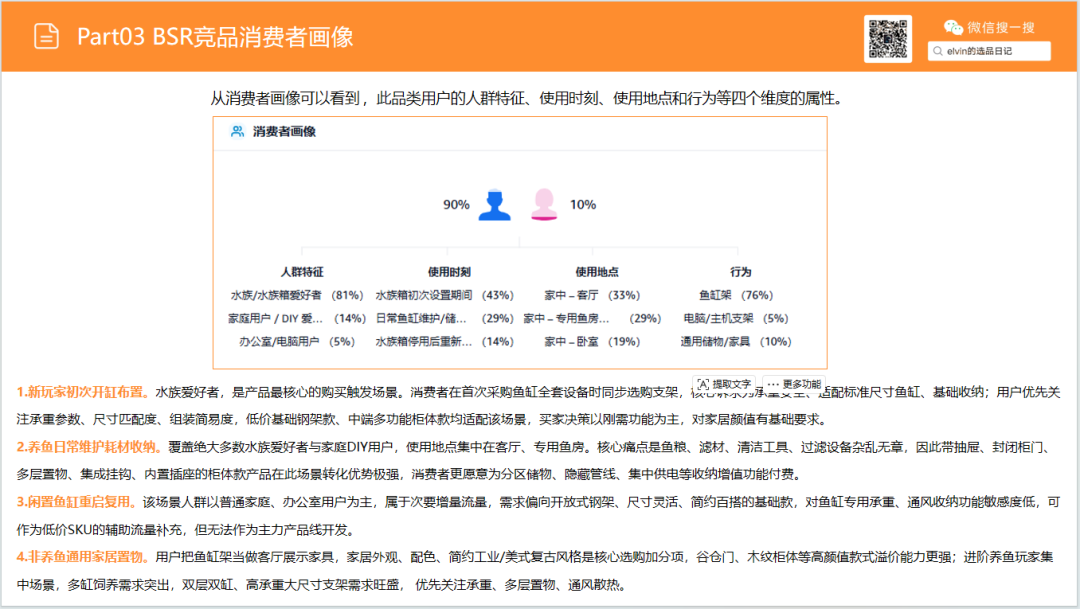
Task: Click the heading '3.闲置鱼缸重启复用。'
Action: 78,502
